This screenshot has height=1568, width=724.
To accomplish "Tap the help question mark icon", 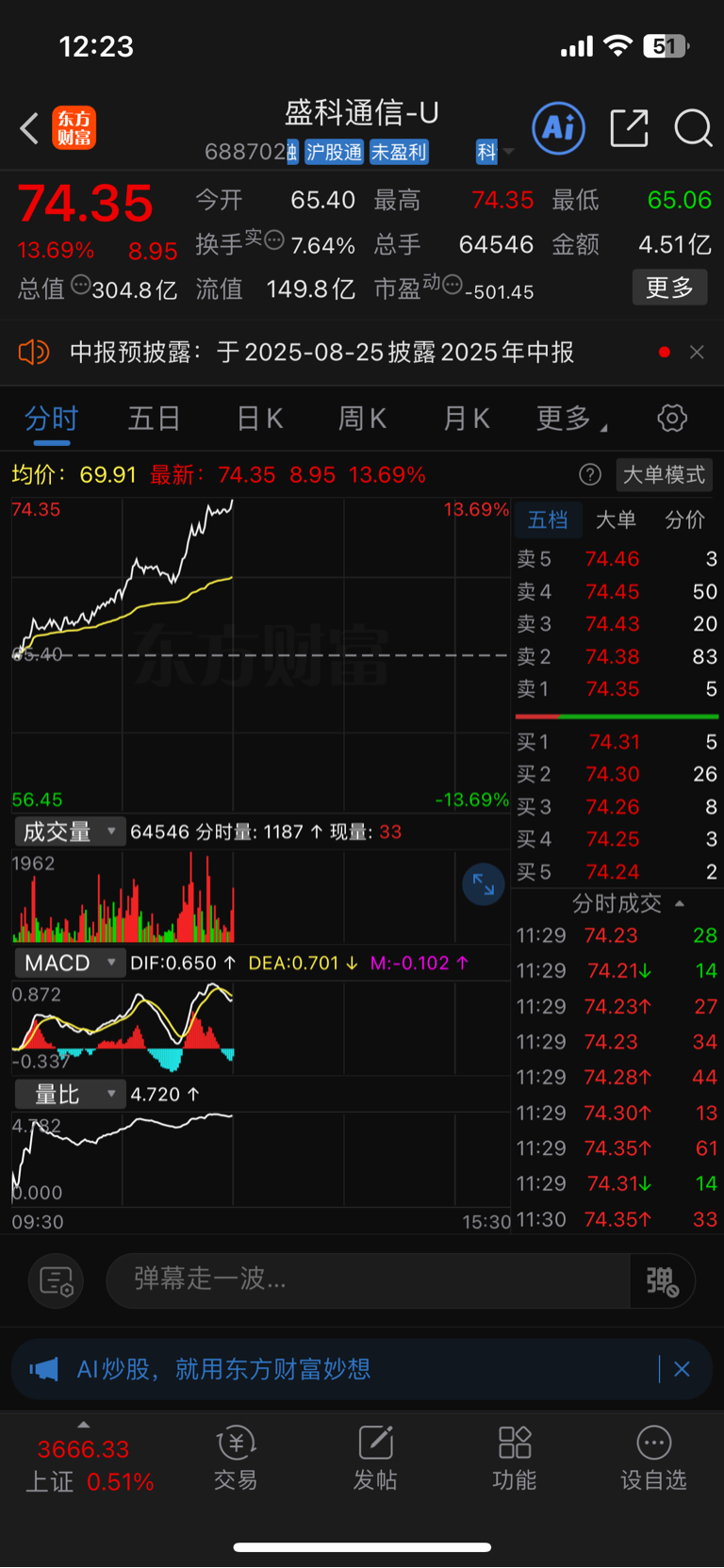I will 590,474.
